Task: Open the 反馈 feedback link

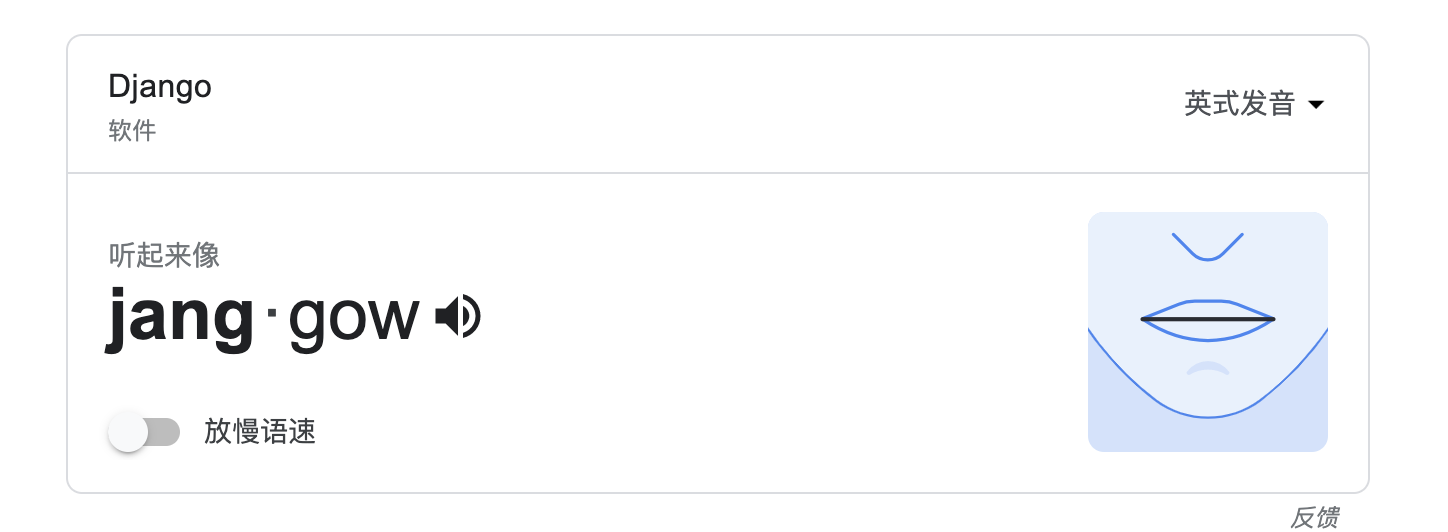Action: click(x=1314, y=517)
